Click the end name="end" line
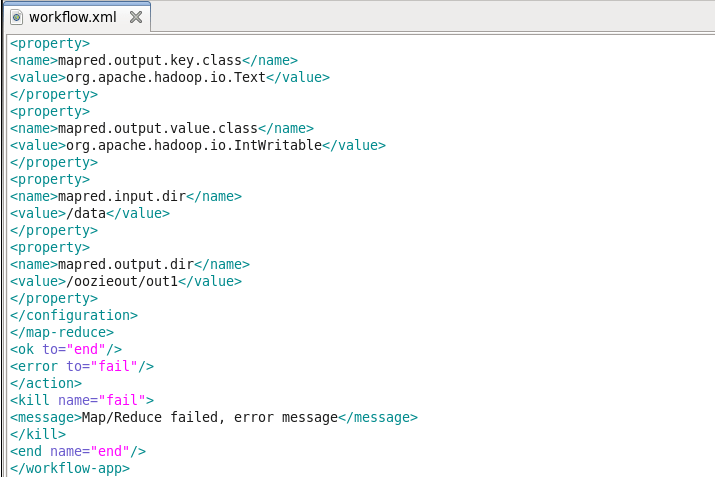Image resolution: width=715 pixels, height=477 pixels. coord(78,451)
